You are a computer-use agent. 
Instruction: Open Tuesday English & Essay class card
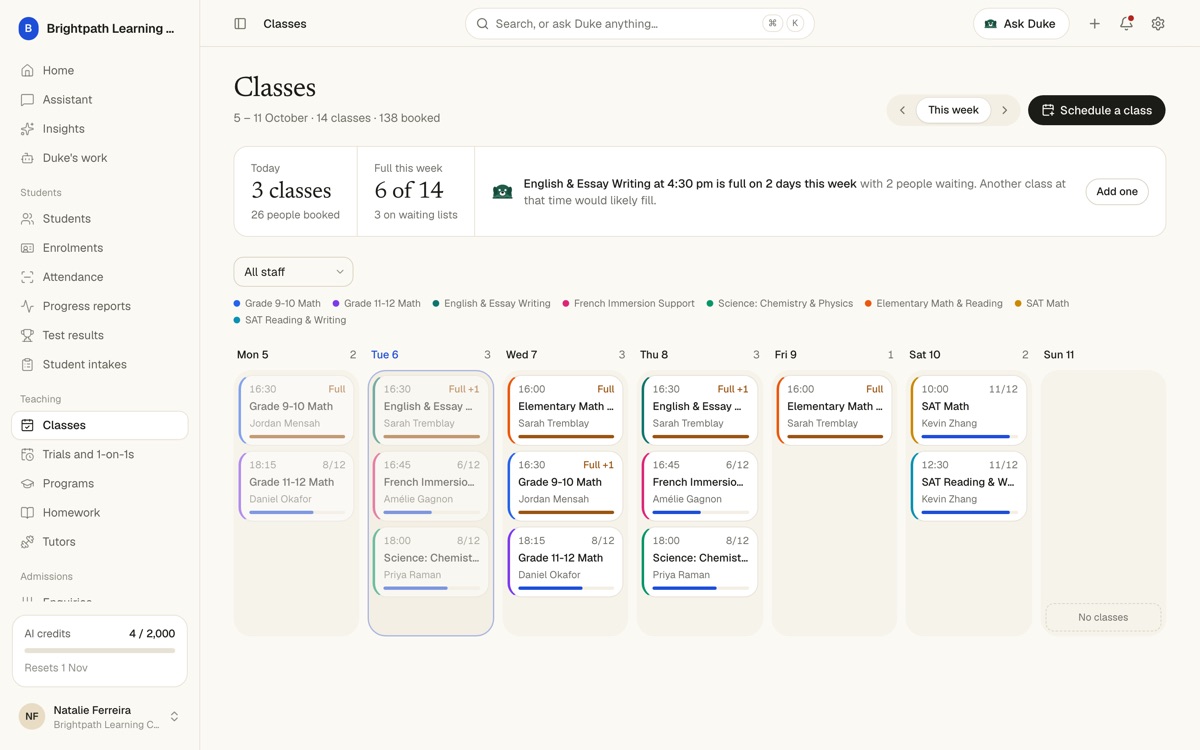(431, 410)
